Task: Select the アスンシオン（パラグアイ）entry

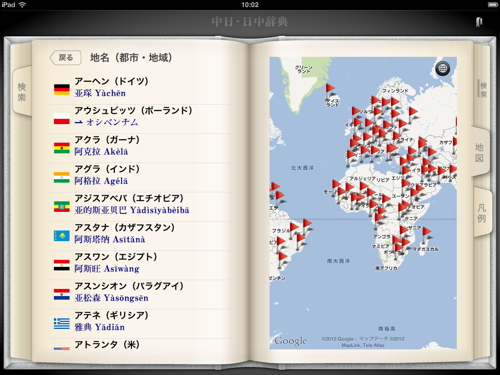Action: coord(140,295)
